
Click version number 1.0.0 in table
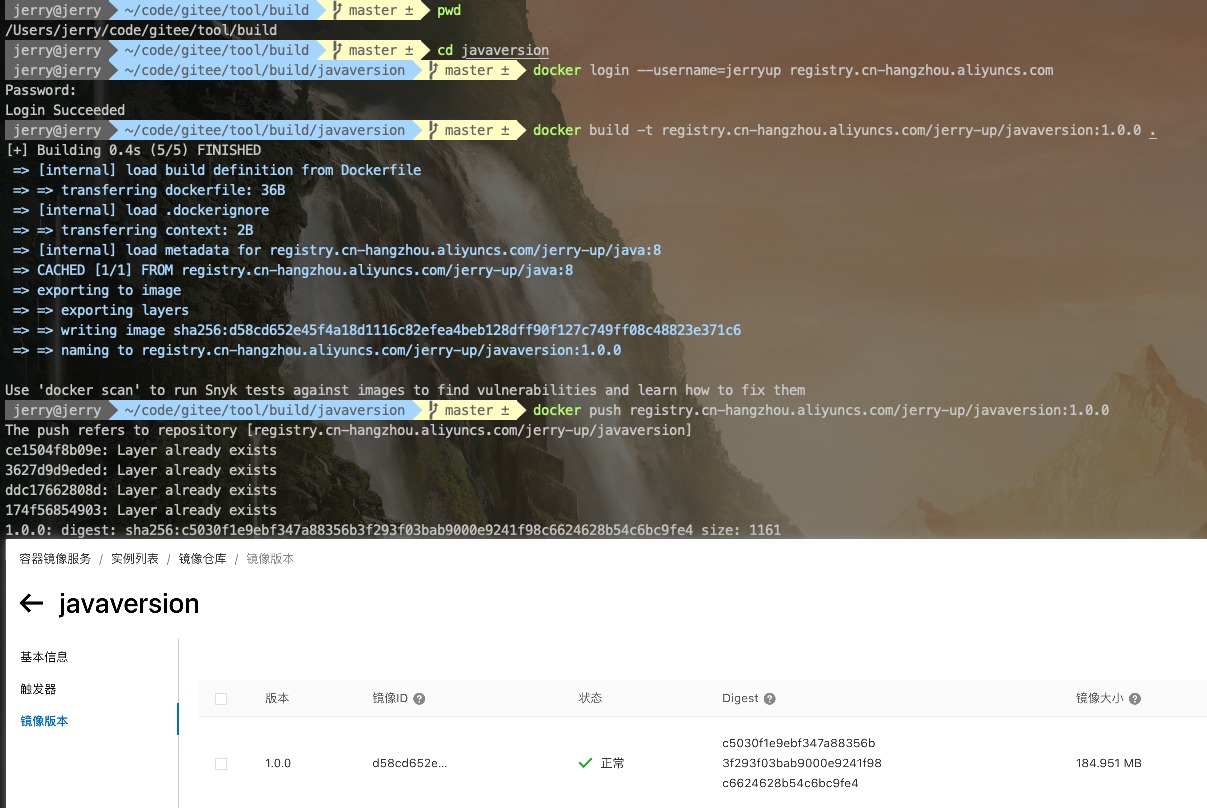click(278, 763)
